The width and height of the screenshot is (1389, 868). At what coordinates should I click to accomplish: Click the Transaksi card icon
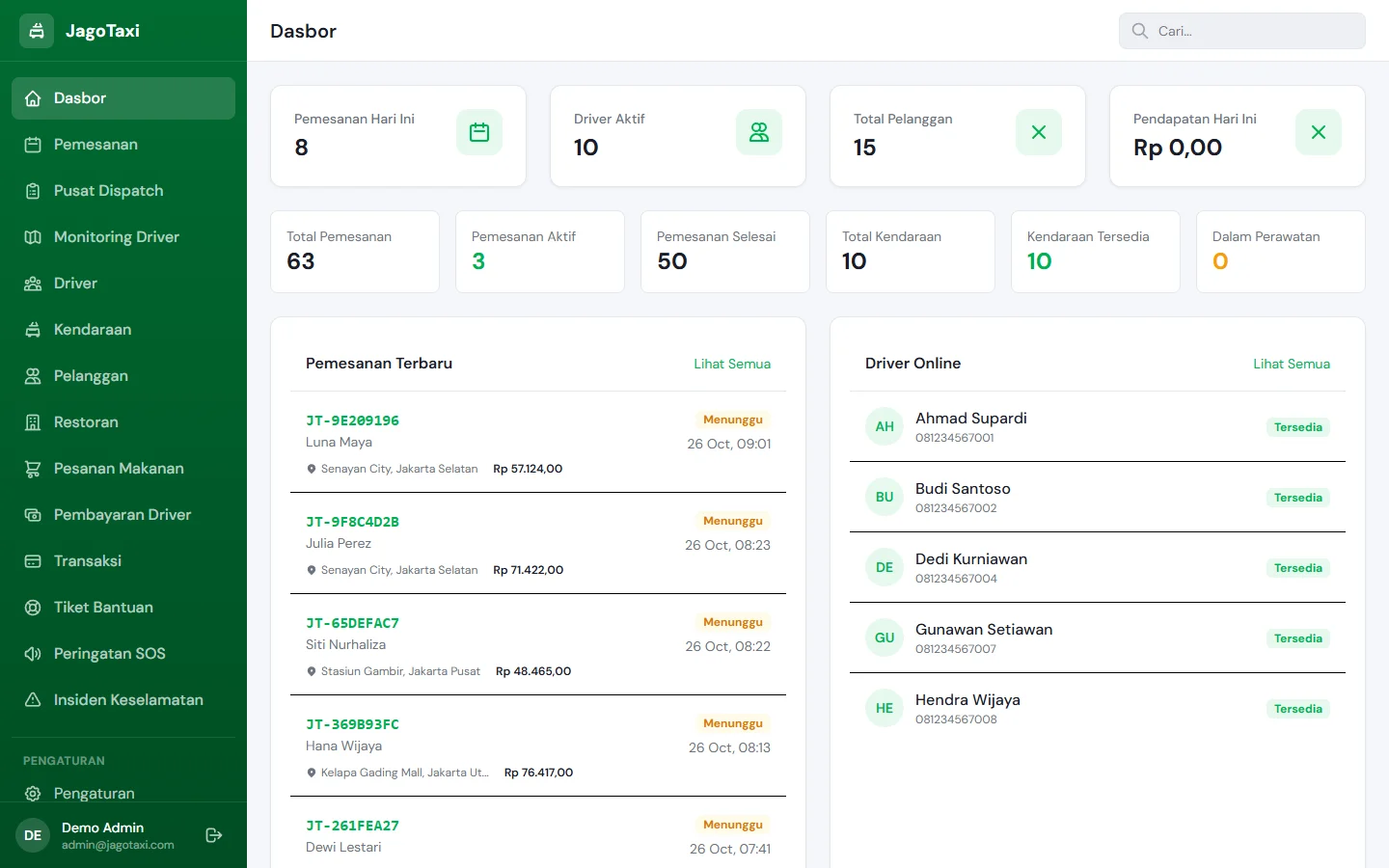[33, 561]
